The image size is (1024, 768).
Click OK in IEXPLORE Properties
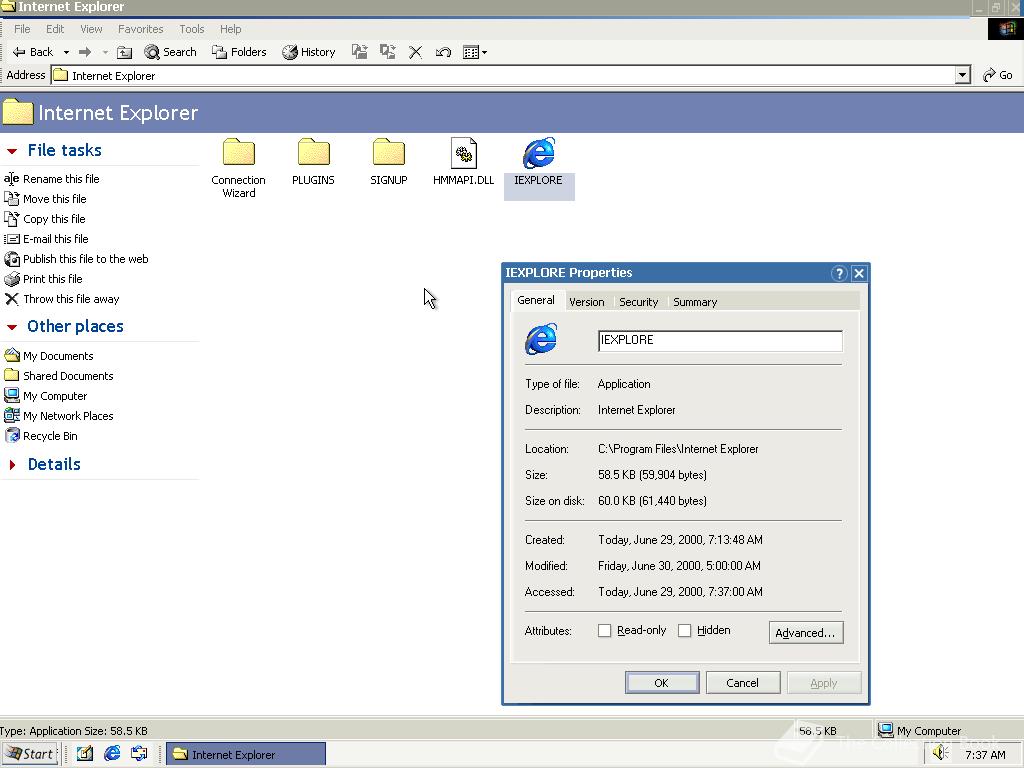pyautogui.click(x=662, y=682)
